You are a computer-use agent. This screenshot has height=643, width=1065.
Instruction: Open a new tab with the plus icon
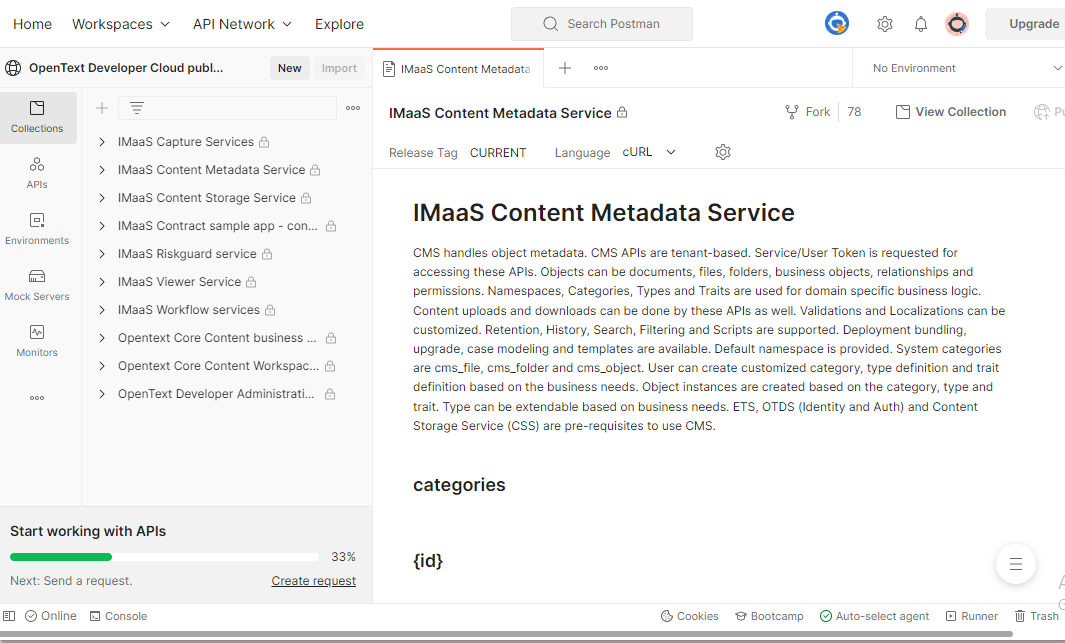coord(564,68)
